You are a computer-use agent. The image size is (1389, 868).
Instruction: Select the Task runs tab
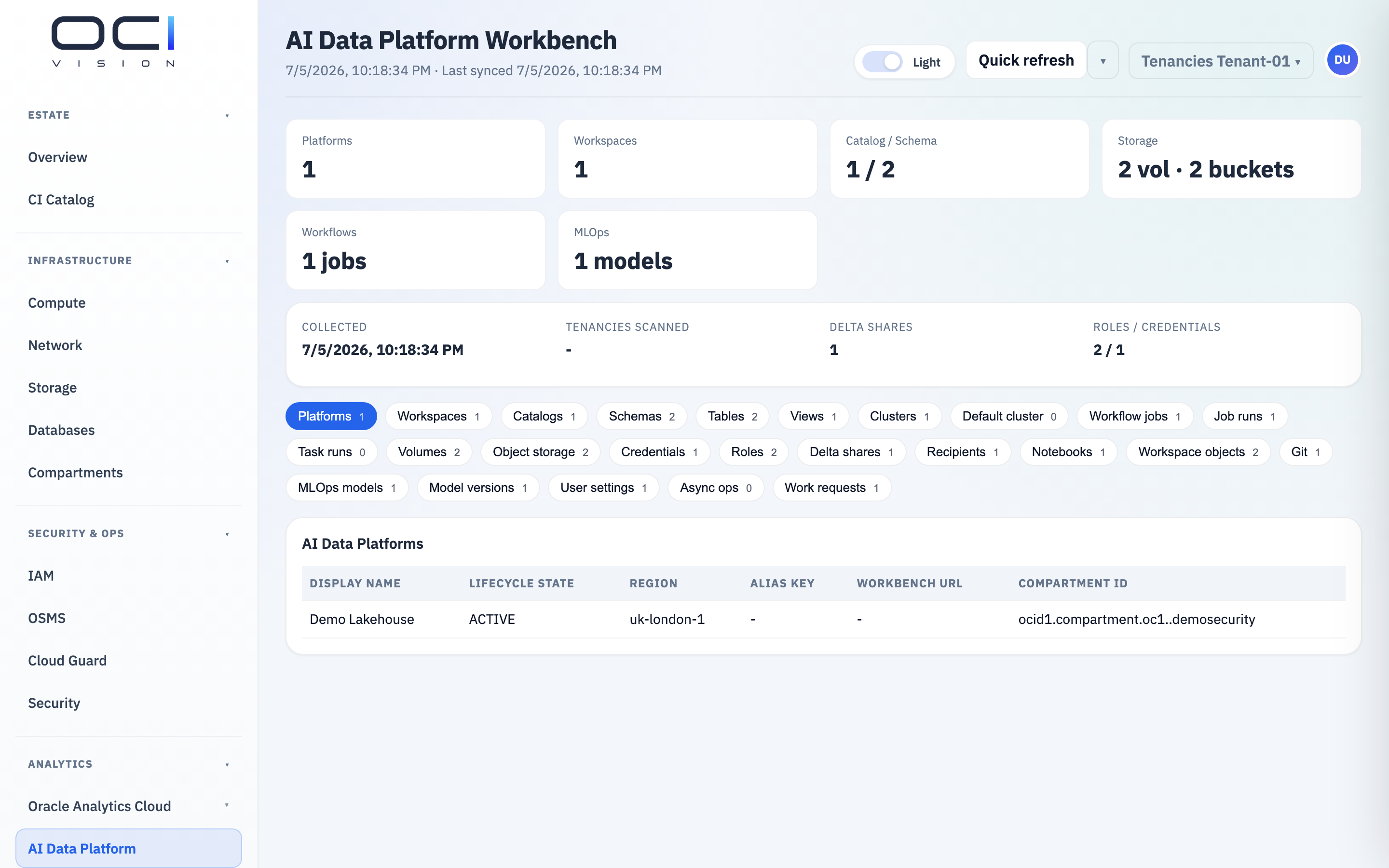tap(331, 452)
